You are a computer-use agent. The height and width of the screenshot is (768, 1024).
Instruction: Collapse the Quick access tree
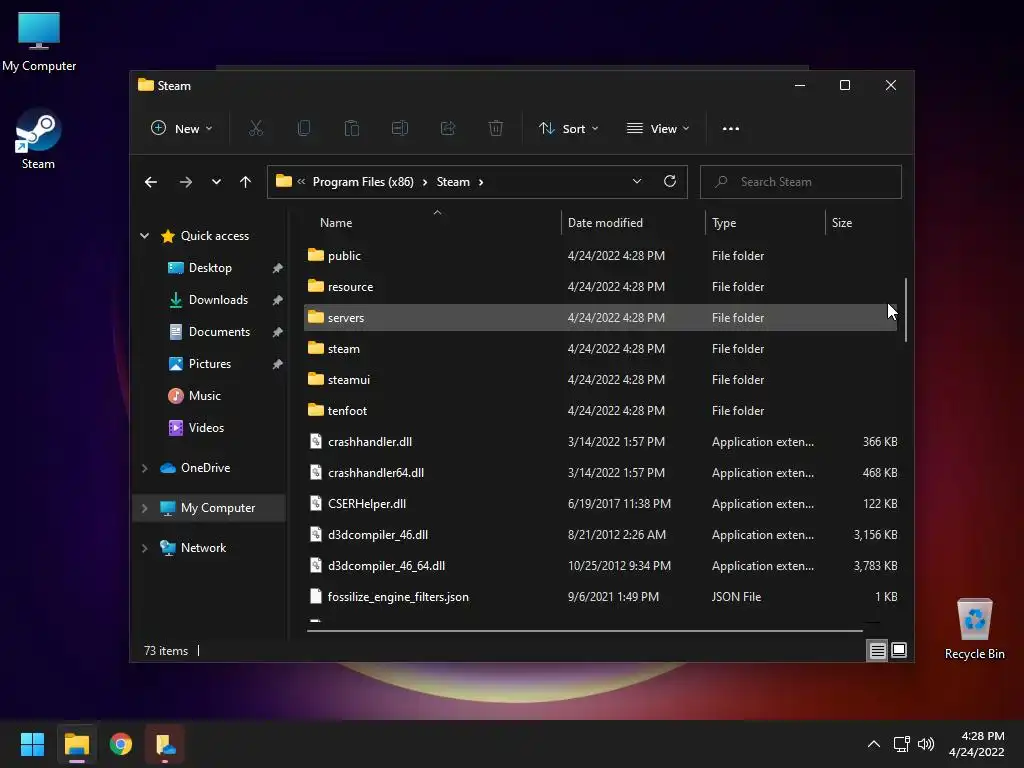tap(144, 236)
